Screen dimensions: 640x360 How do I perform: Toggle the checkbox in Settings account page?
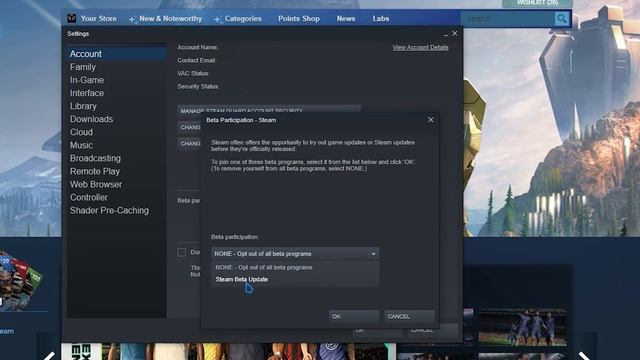tap(182, 253)
